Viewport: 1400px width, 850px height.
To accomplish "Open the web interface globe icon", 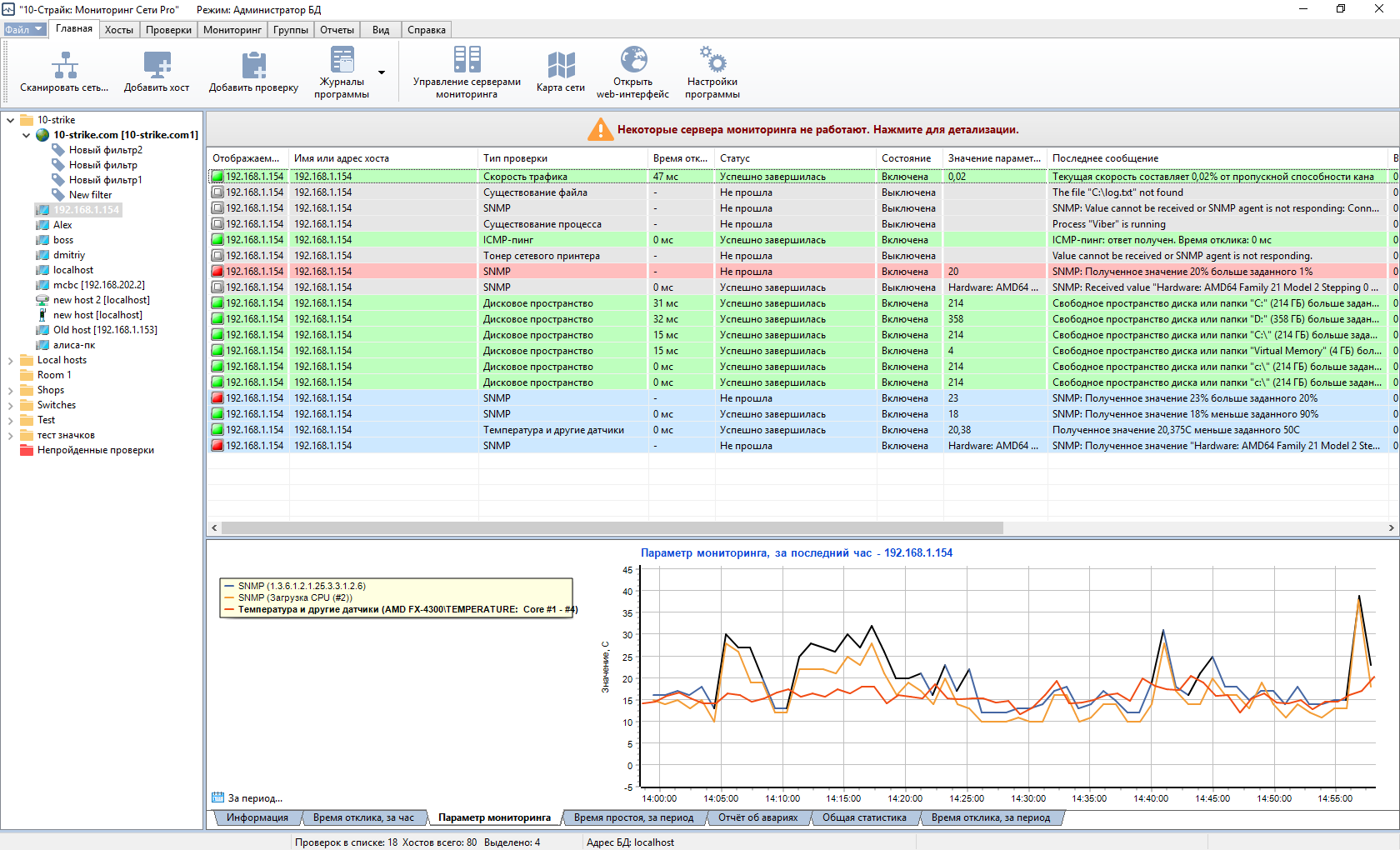I will tap(633, 60).
